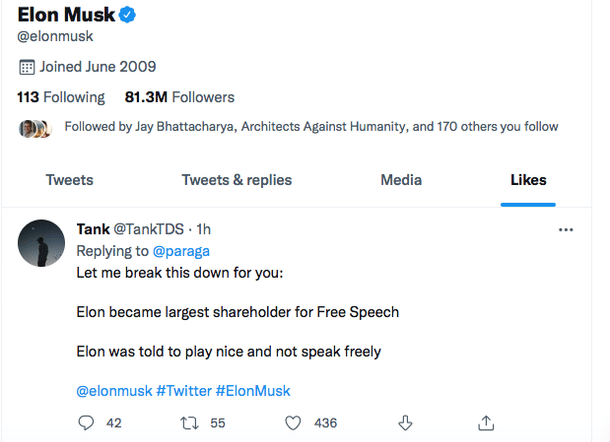610x442 pixels.
Task: Click the @paraga mention link
Action: coord(181,250)
